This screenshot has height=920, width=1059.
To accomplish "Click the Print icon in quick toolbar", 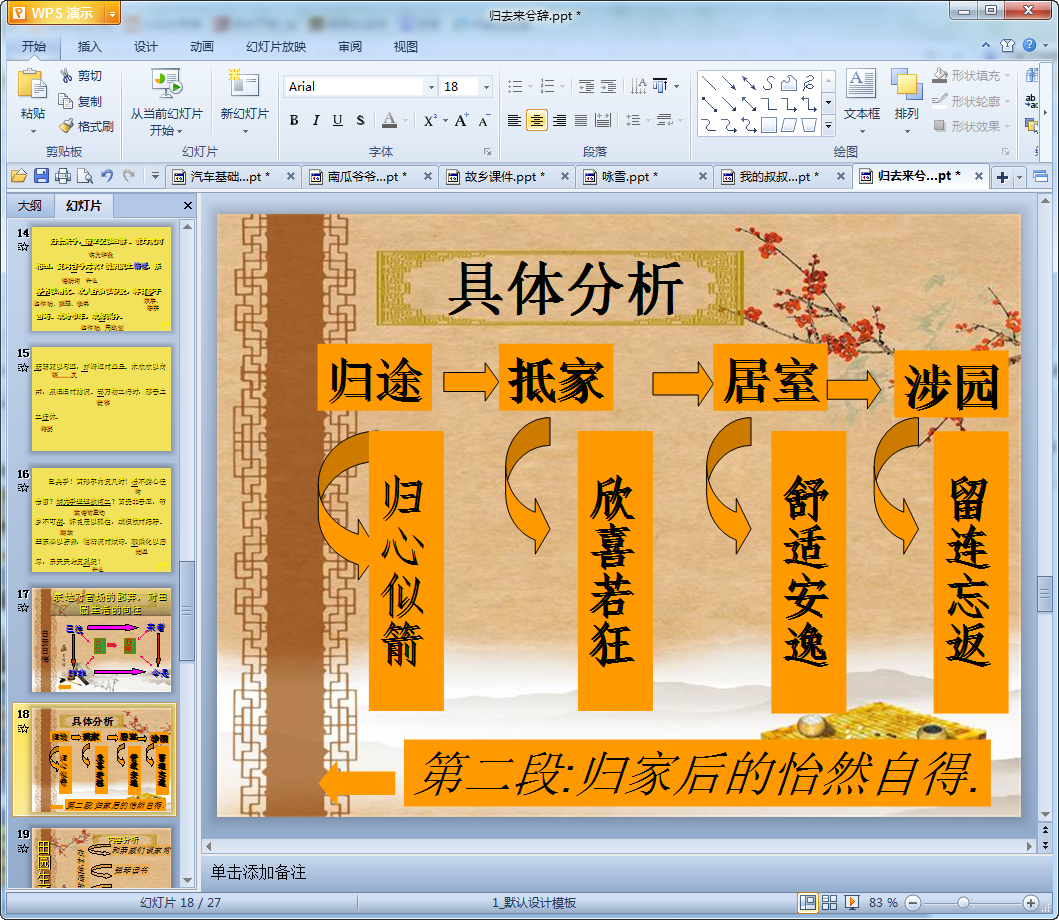I will [x=63, y=176].
